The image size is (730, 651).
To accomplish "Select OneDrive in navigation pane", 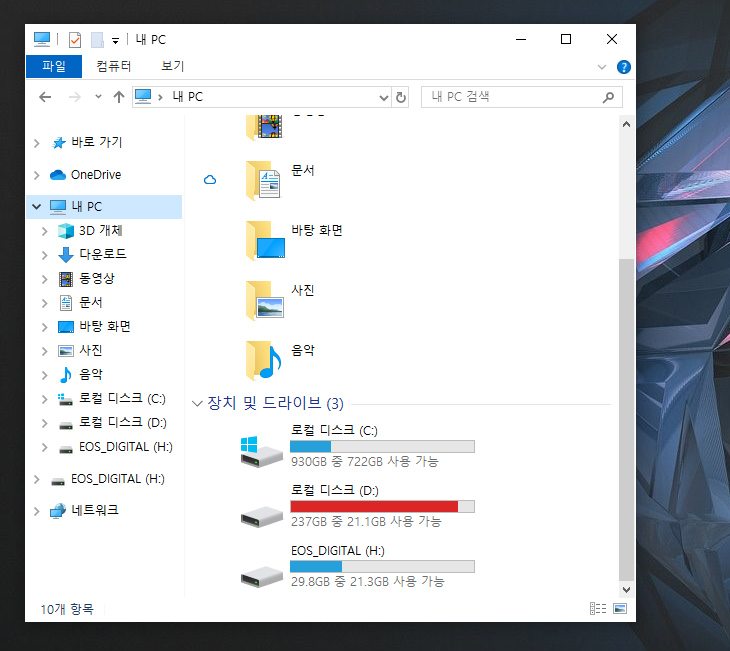I will tap(96, 175).
